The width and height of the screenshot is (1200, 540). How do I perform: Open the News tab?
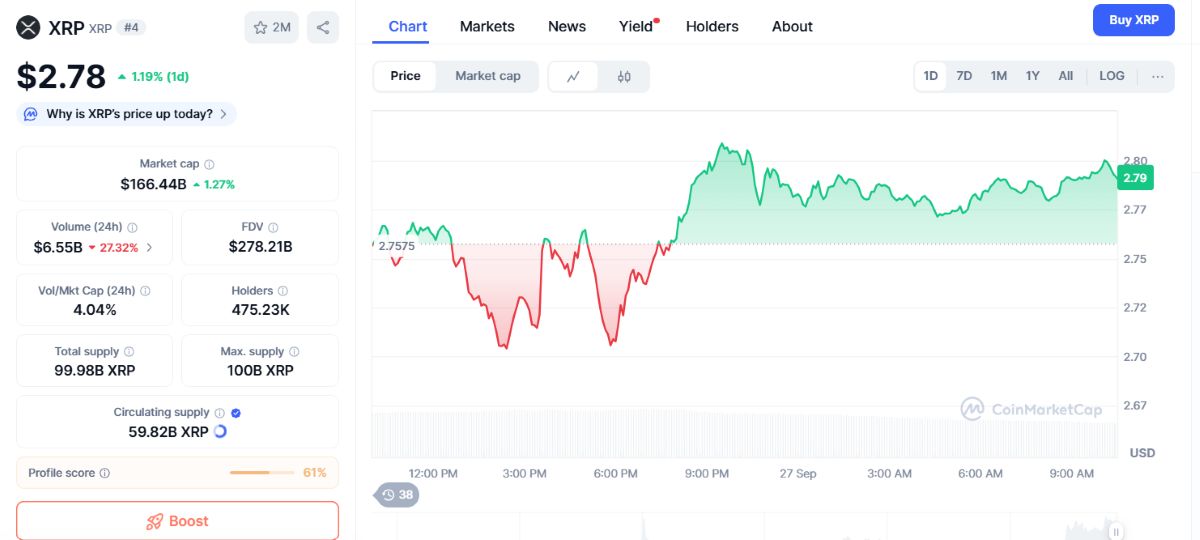click(567, 26)
